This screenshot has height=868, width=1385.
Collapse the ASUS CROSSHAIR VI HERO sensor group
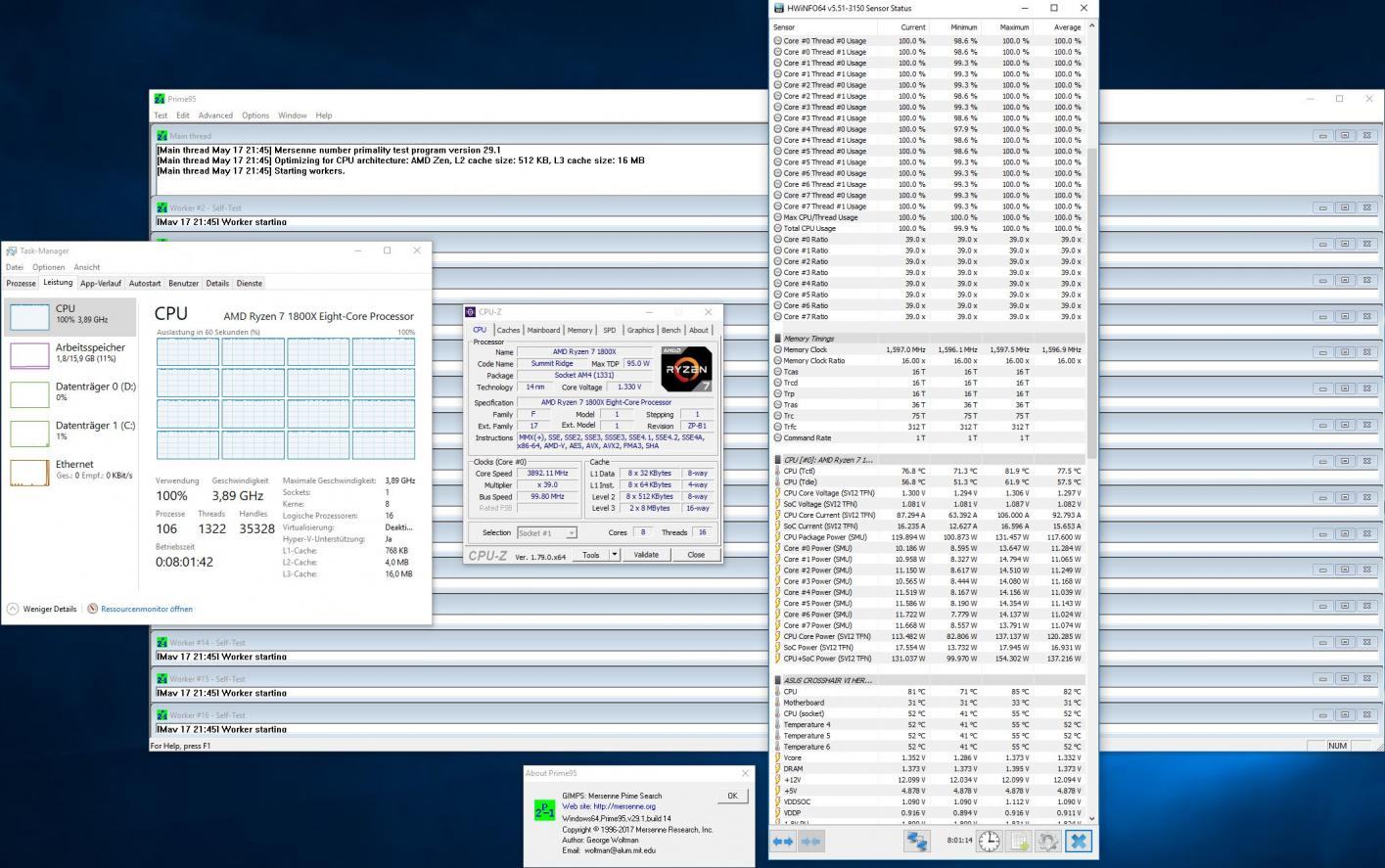point(778,680)
